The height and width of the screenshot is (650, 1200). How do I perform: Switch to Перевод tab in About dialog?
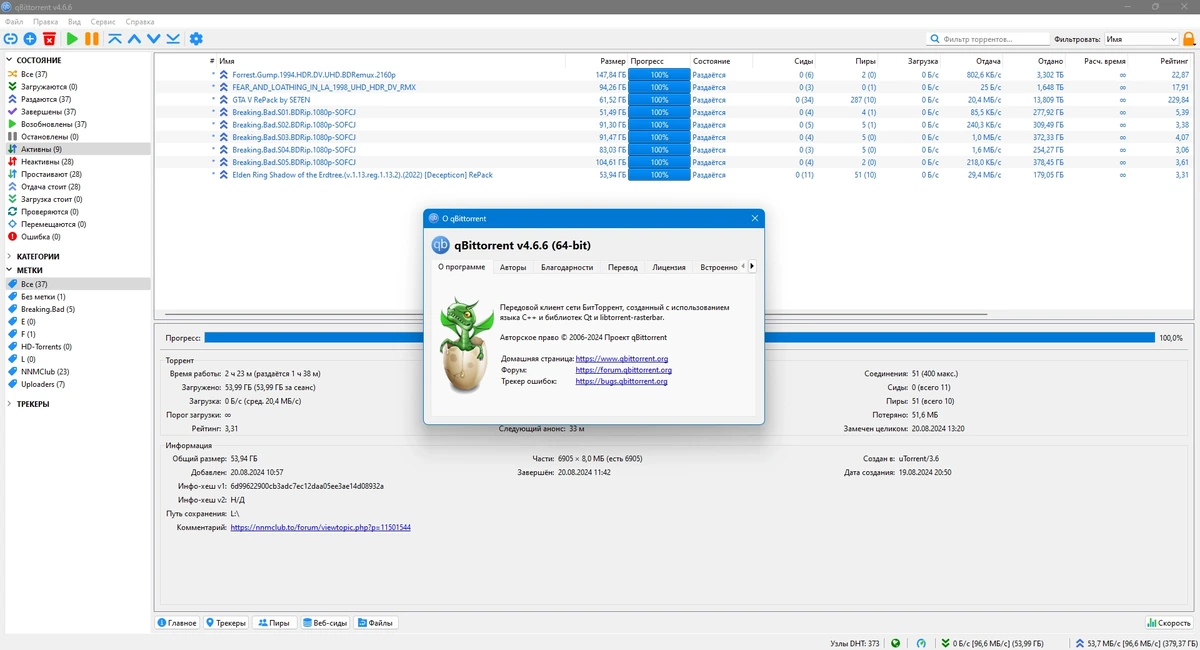click(x=622, y=267)
